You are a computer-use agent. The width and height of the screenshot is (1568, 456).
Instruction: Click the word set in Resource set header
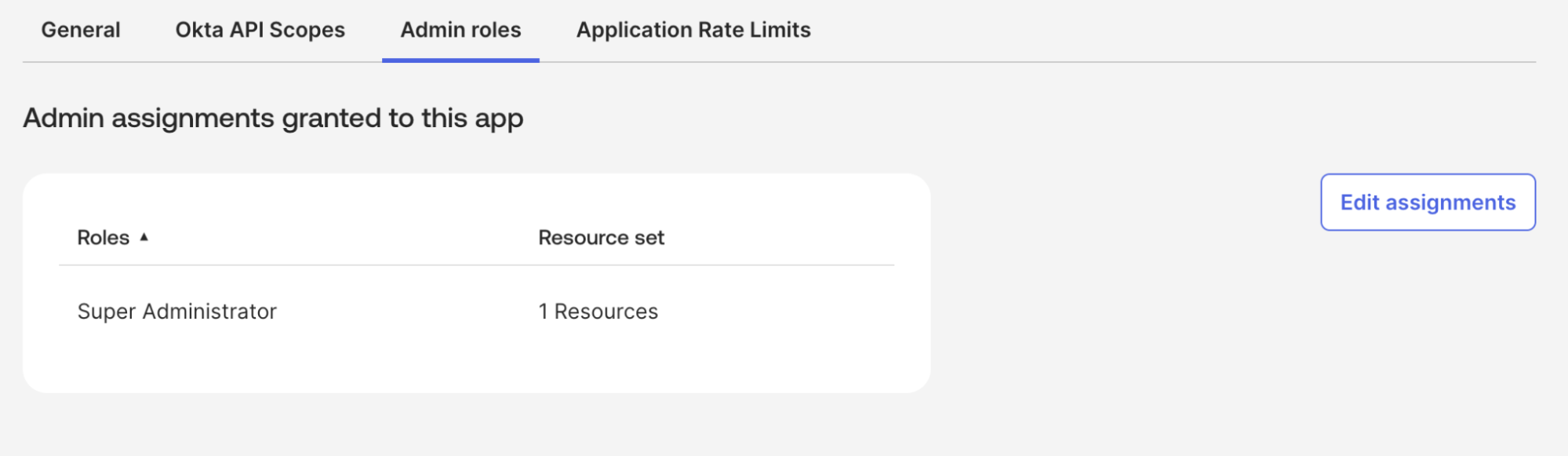tap(649, 238)
